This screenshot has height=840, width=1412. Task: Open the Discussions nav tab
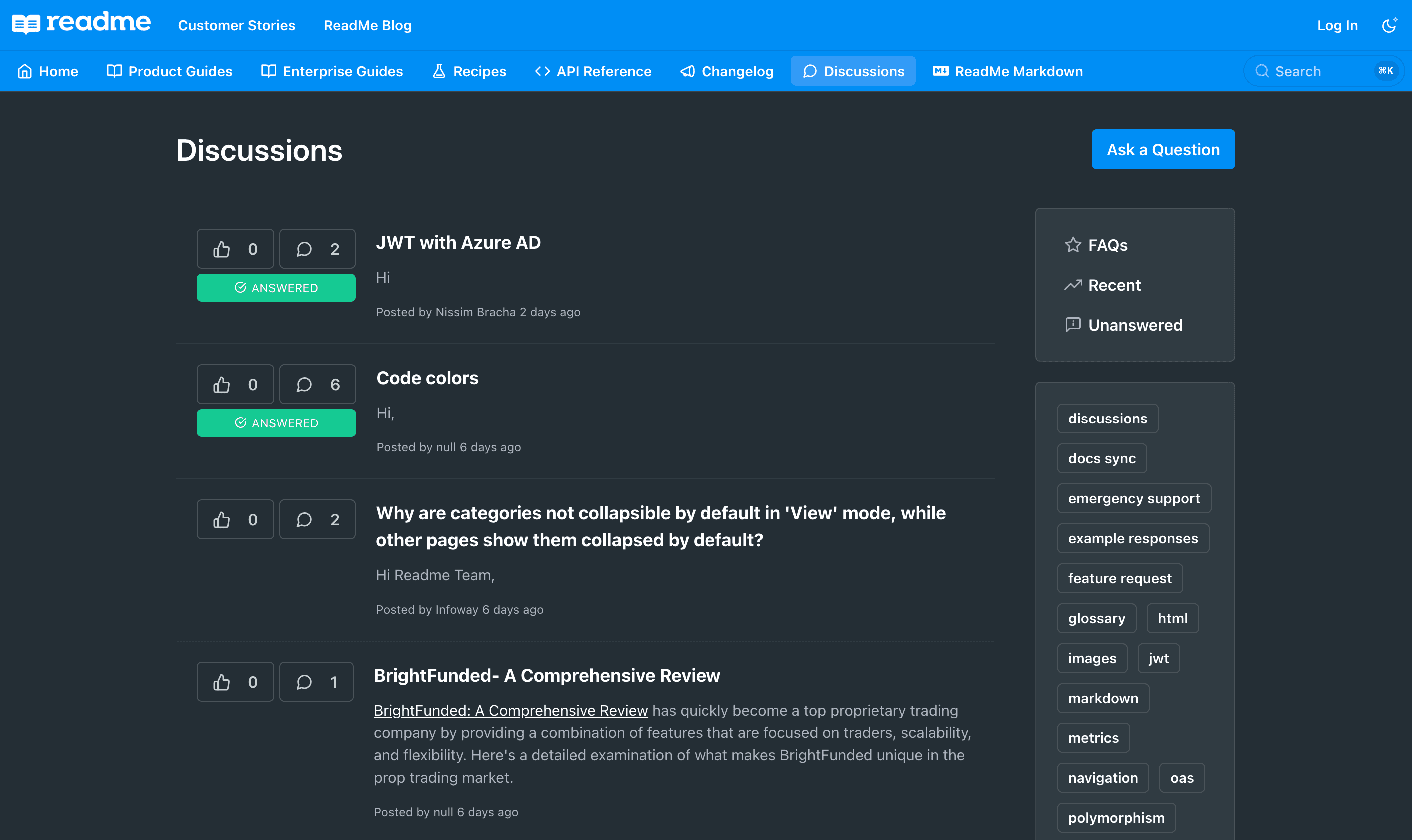[853, 71]
